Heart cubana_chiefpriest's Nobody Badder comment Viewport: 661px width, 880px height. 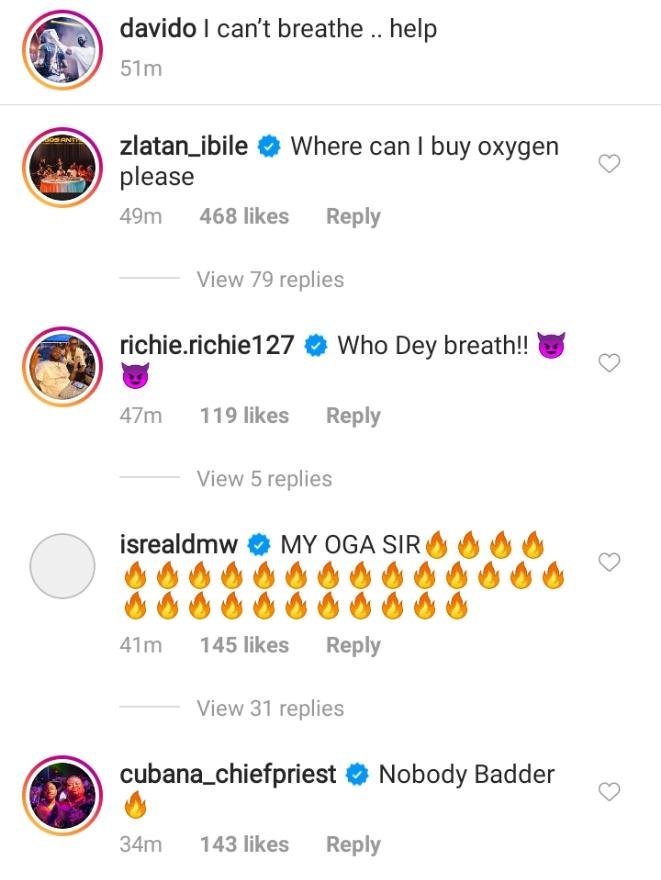609,792
